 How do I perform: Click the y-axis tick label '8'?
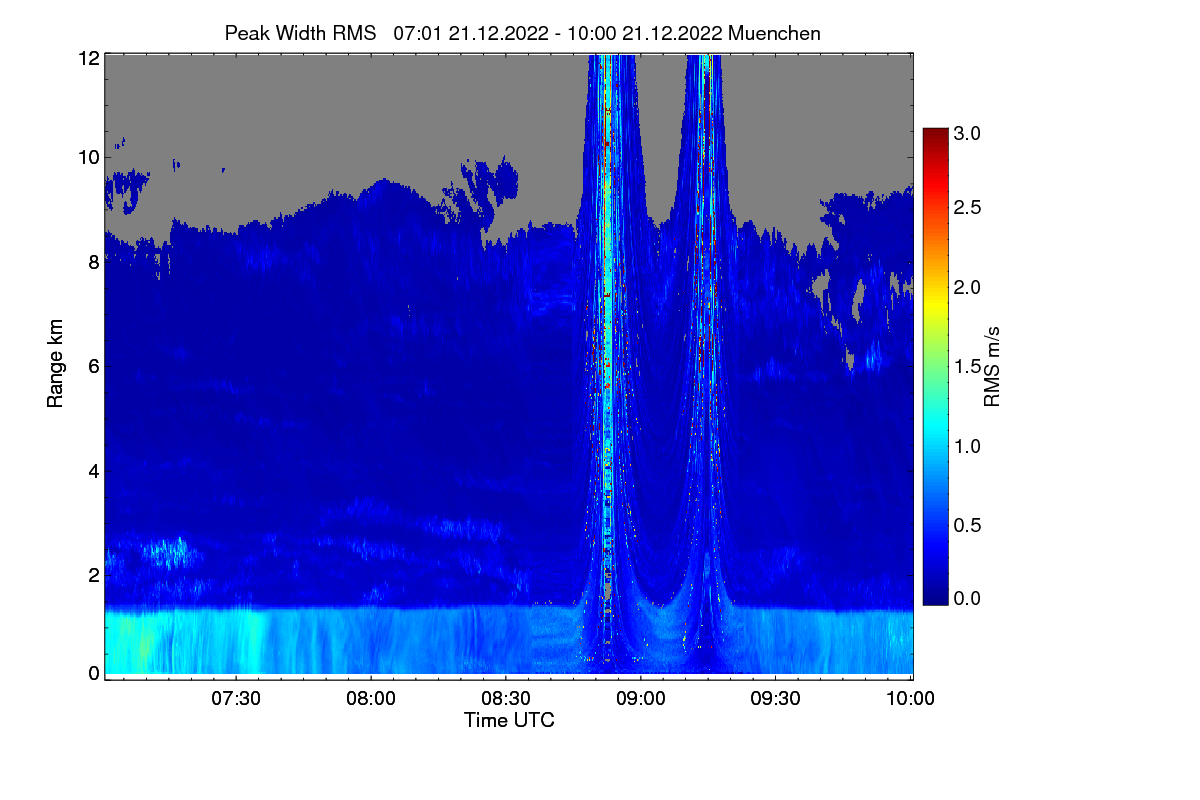pyautogui.click(x=93, y=262)
